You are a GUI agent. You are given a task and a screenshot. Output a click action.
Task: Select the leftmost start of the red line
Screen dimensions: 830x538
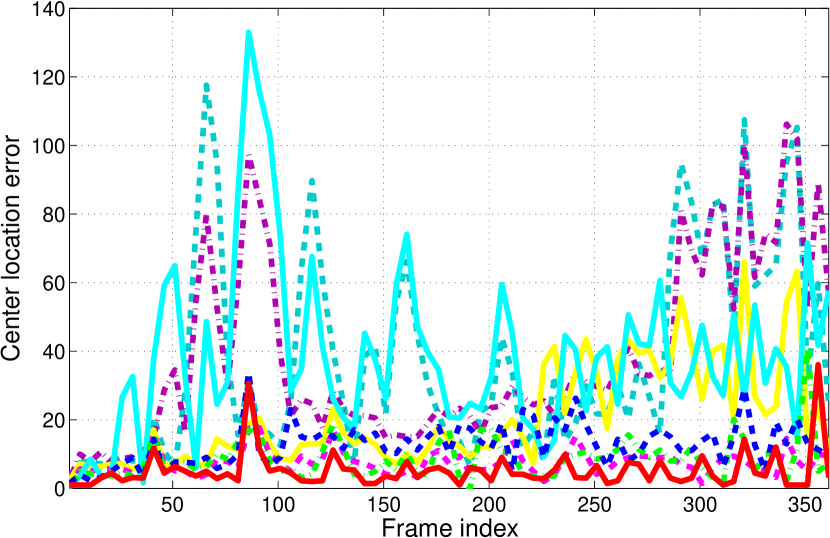72,485
